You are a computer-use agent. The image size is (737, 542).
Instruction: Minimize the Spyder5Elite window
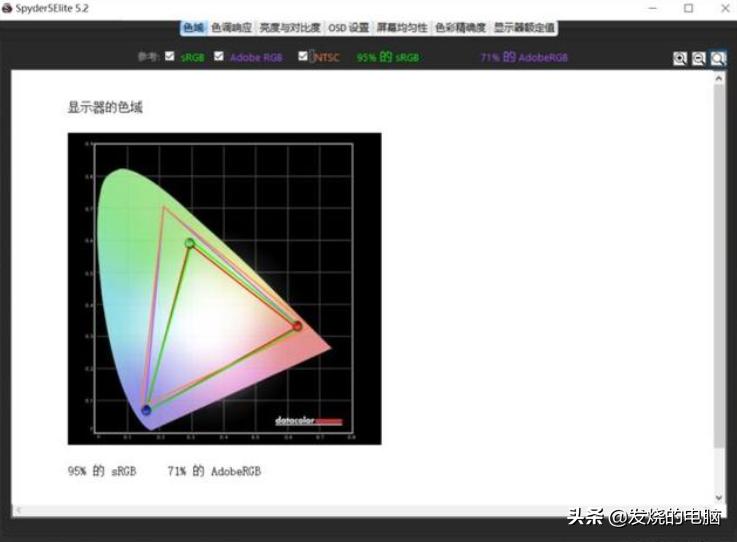[x=652, y=8]
